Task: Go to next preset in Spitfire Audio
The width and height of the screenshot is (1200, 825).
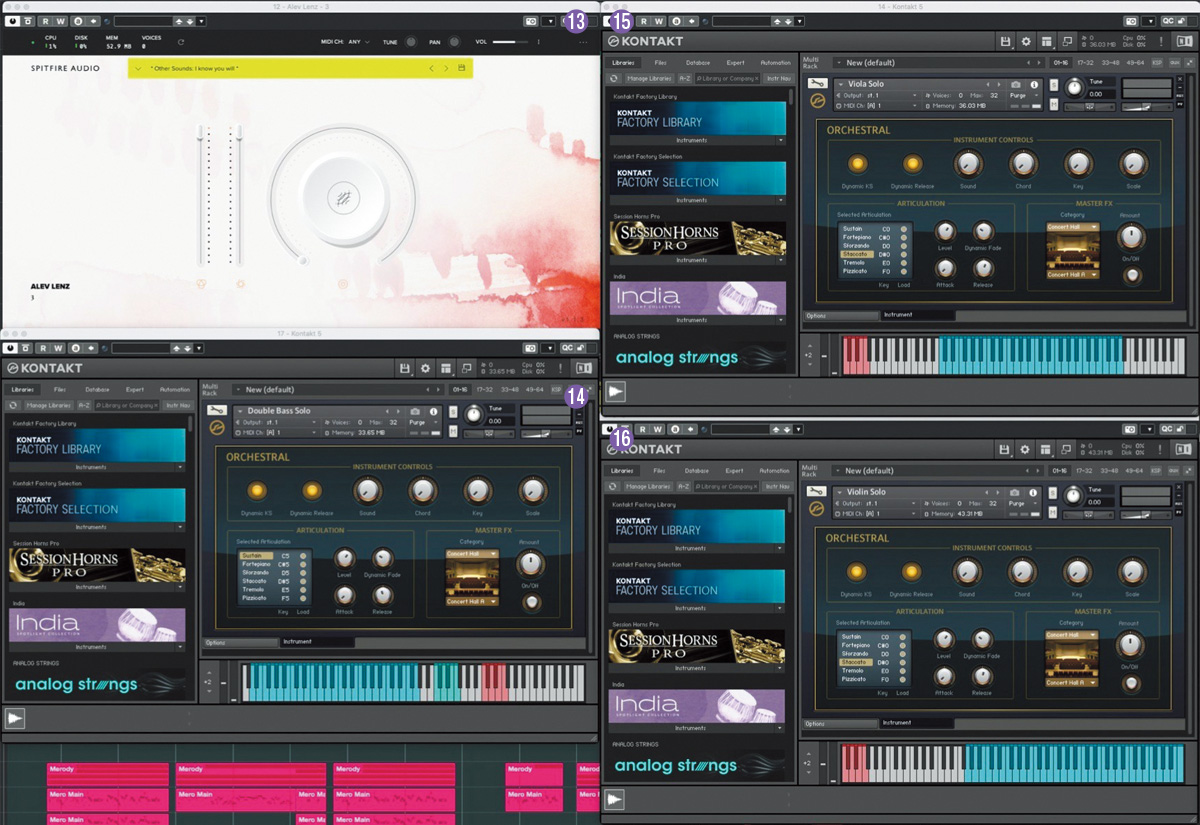Action: [x=446, y=68]
